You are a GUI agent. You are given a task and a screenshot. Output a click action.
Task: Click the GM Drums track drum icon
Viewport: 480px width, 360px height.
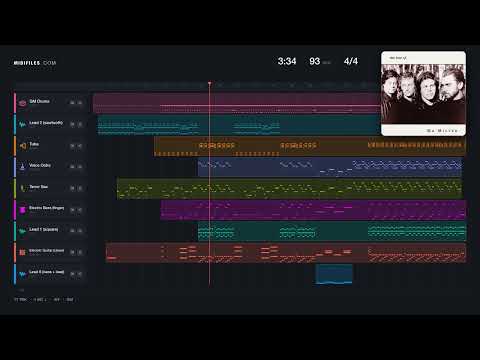23,103
